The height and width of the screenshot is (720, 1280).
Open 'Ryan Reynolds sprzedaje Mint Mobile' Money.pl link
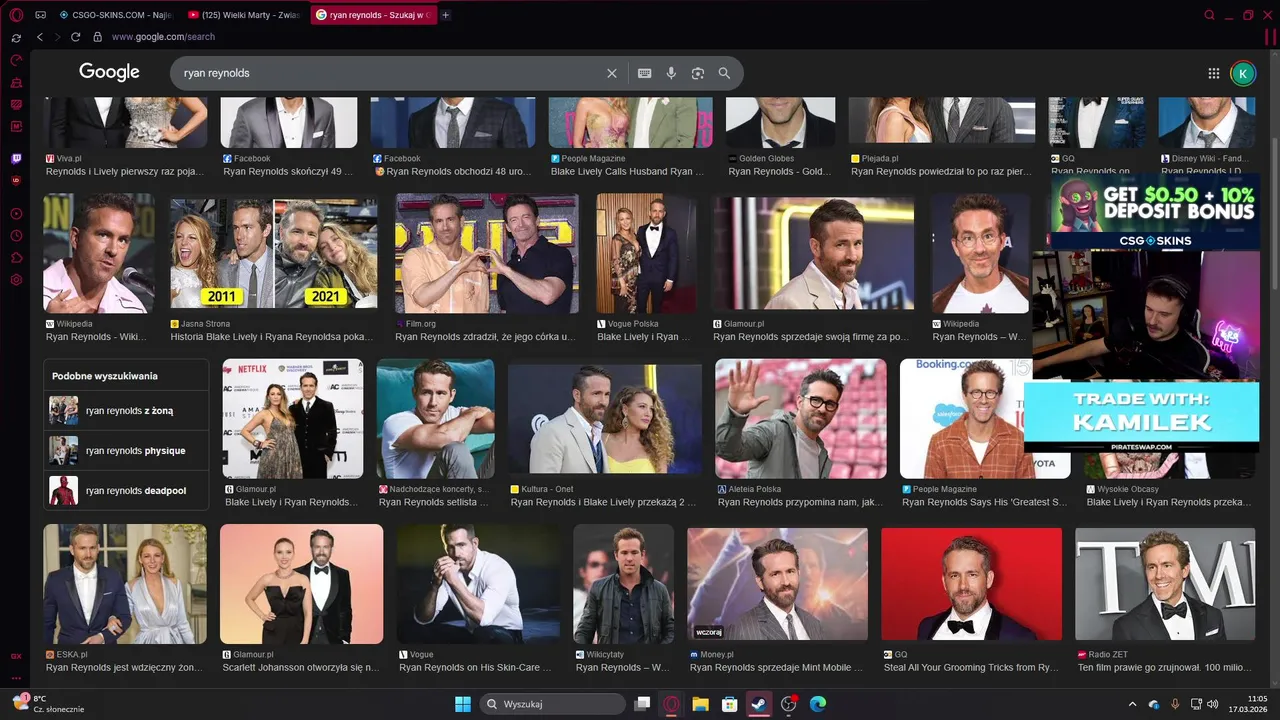(x=776, y=667)
